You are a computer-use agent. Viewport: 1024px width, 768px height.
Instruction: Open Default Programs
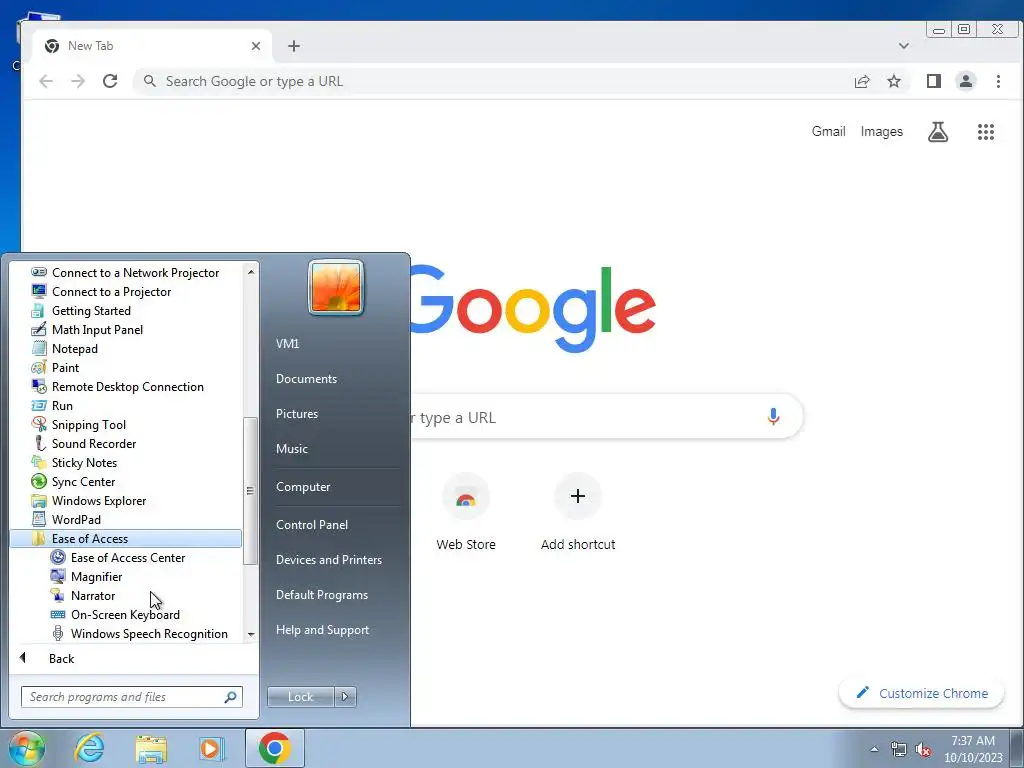(321, 595)
